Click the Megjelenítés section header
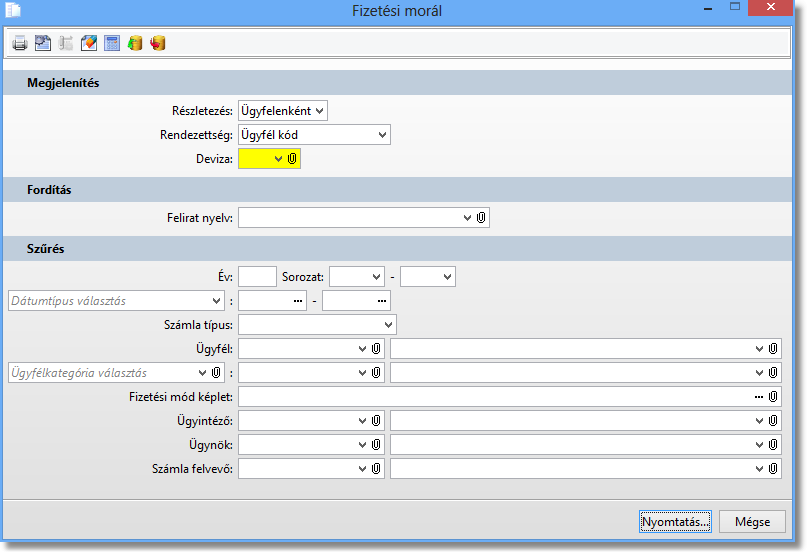 click(397, 83)
